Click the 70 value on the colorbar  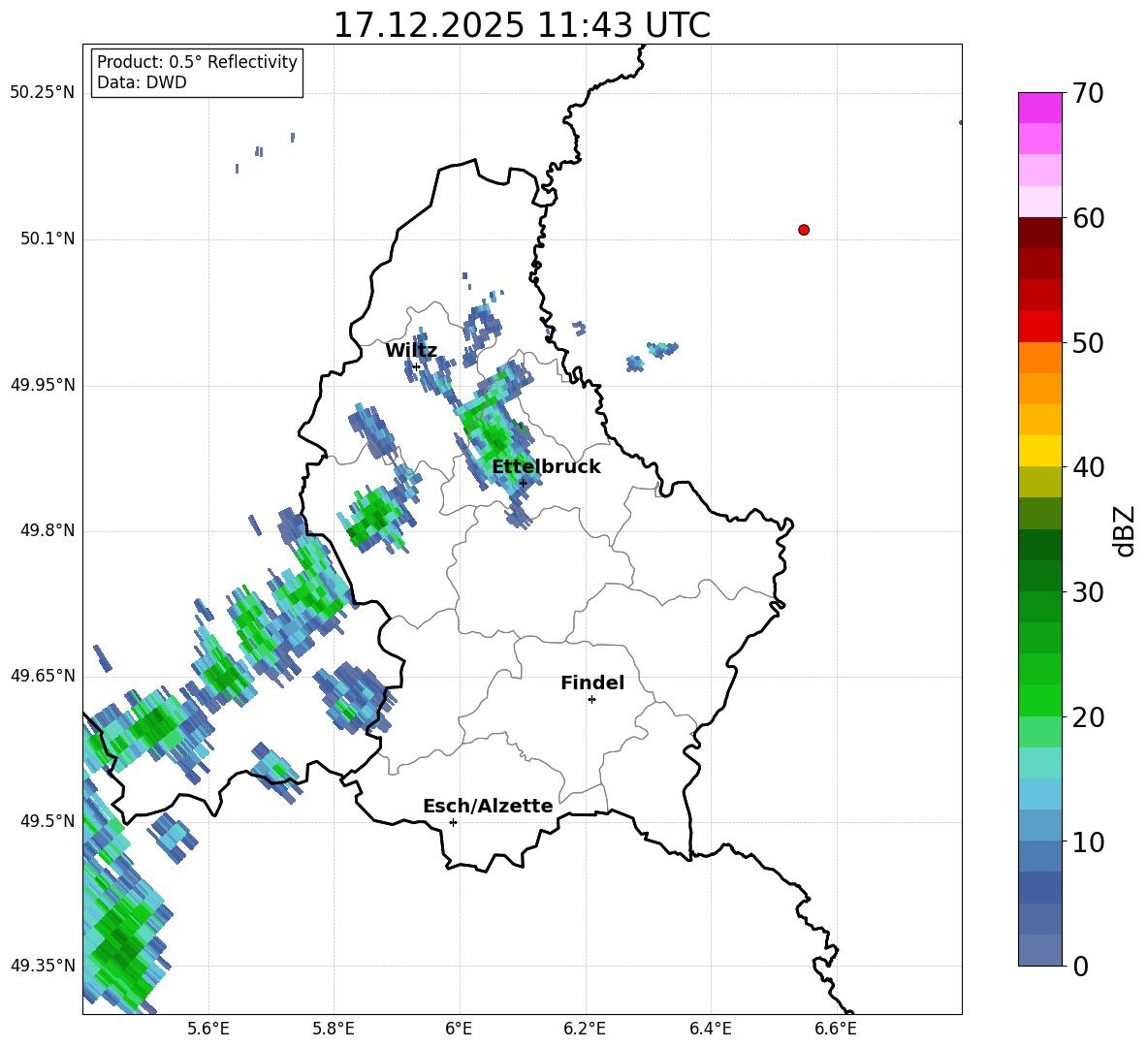click(x=1088, y=93)
